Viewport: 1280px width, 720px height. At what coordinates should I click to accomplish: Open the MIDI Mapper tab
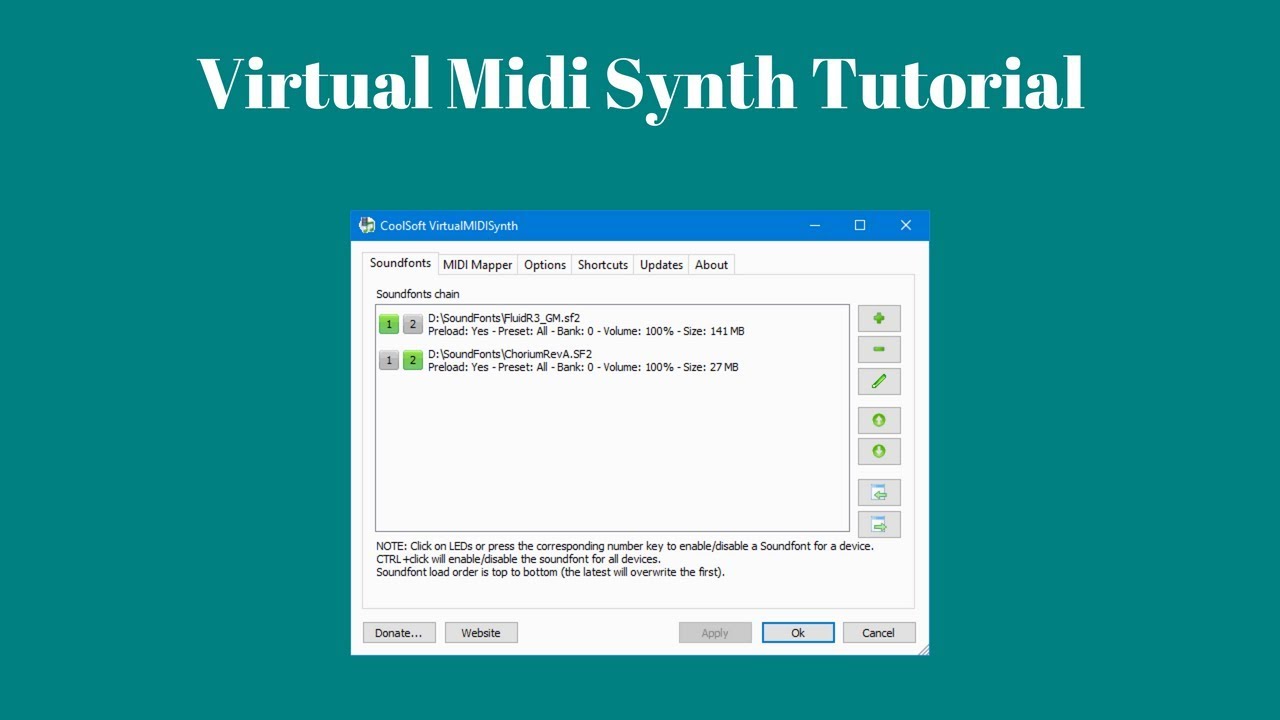coord(477,265)
